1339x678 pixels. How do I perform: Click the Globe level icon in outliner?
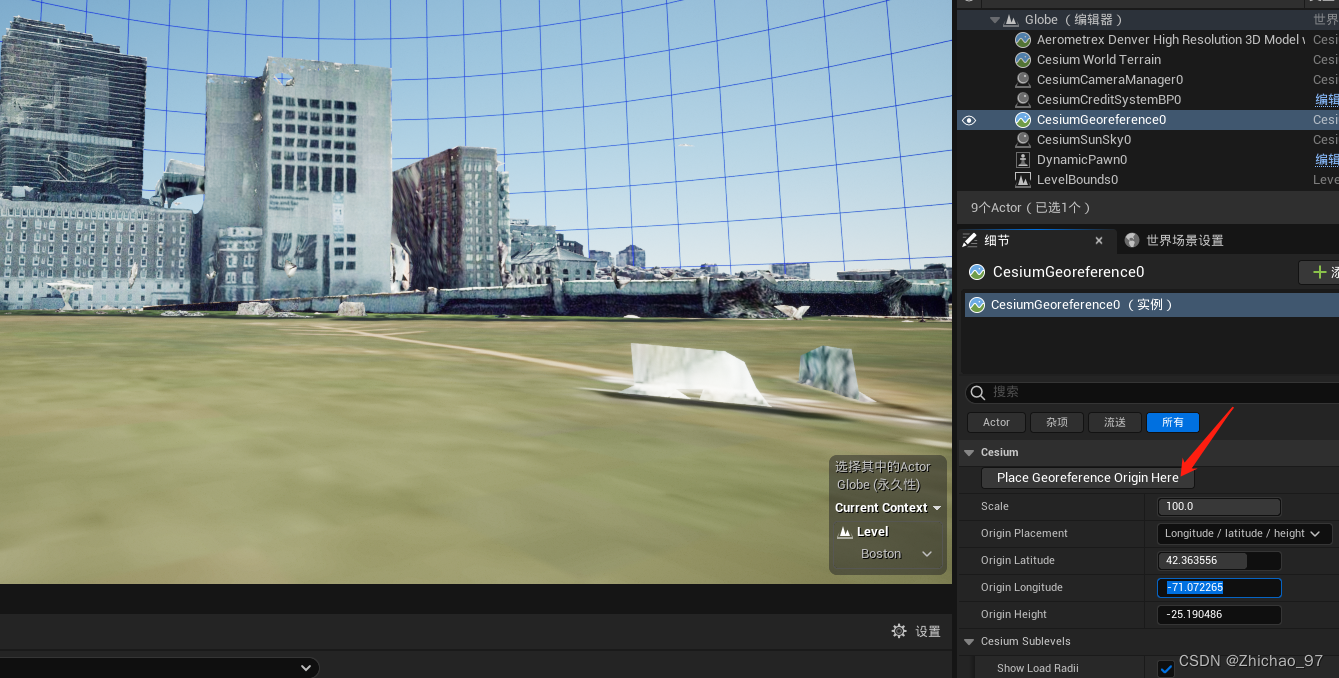coord(1011,20)
